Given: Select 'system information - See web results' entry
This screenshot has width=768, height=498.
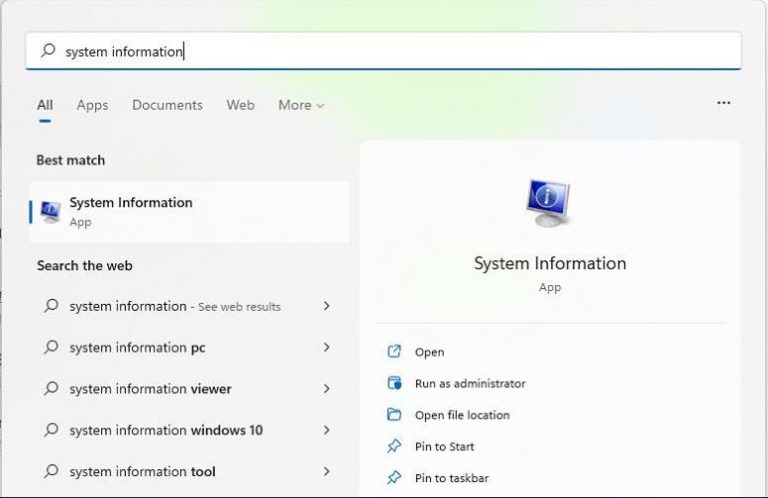Looking at the screenshot, I should 174,306.
